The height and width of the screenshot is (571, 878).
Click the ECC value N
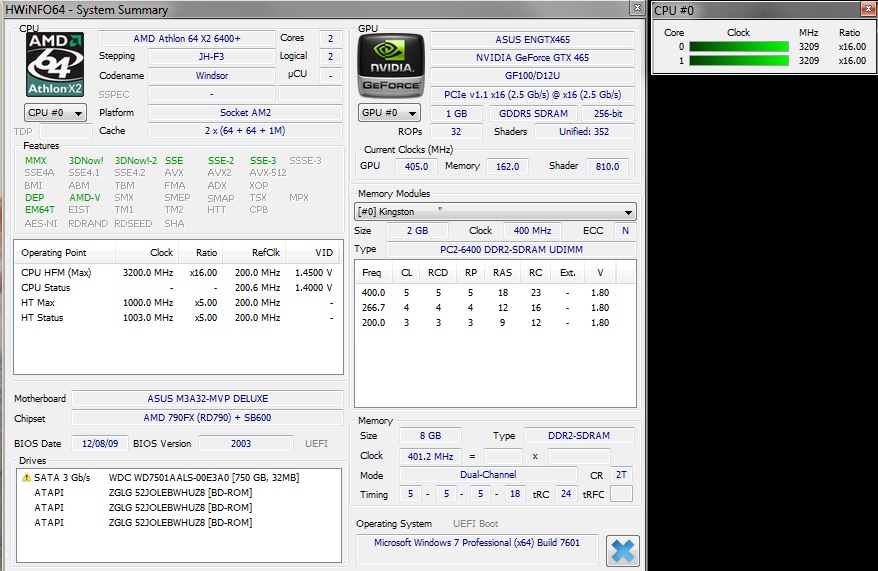pos(625,231)
